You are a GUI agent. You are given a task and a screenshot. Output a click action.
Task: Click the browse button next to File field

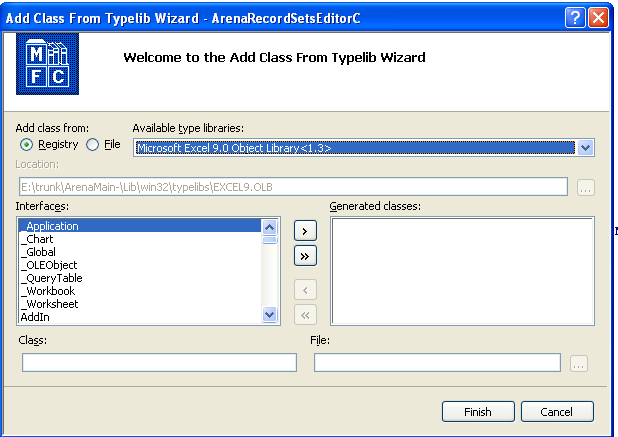click(x=578, y=363)
